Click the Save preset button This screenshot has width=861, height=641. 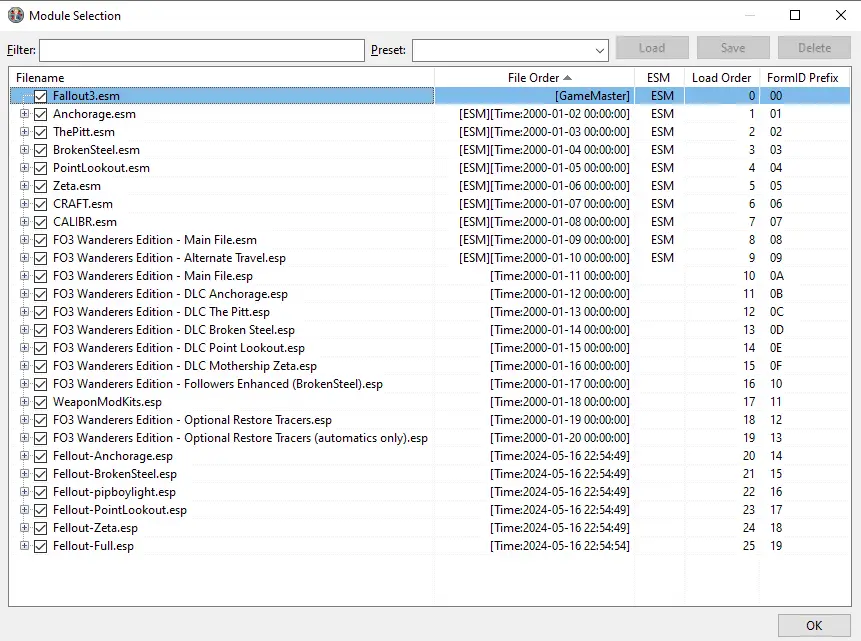coord(733,48)
